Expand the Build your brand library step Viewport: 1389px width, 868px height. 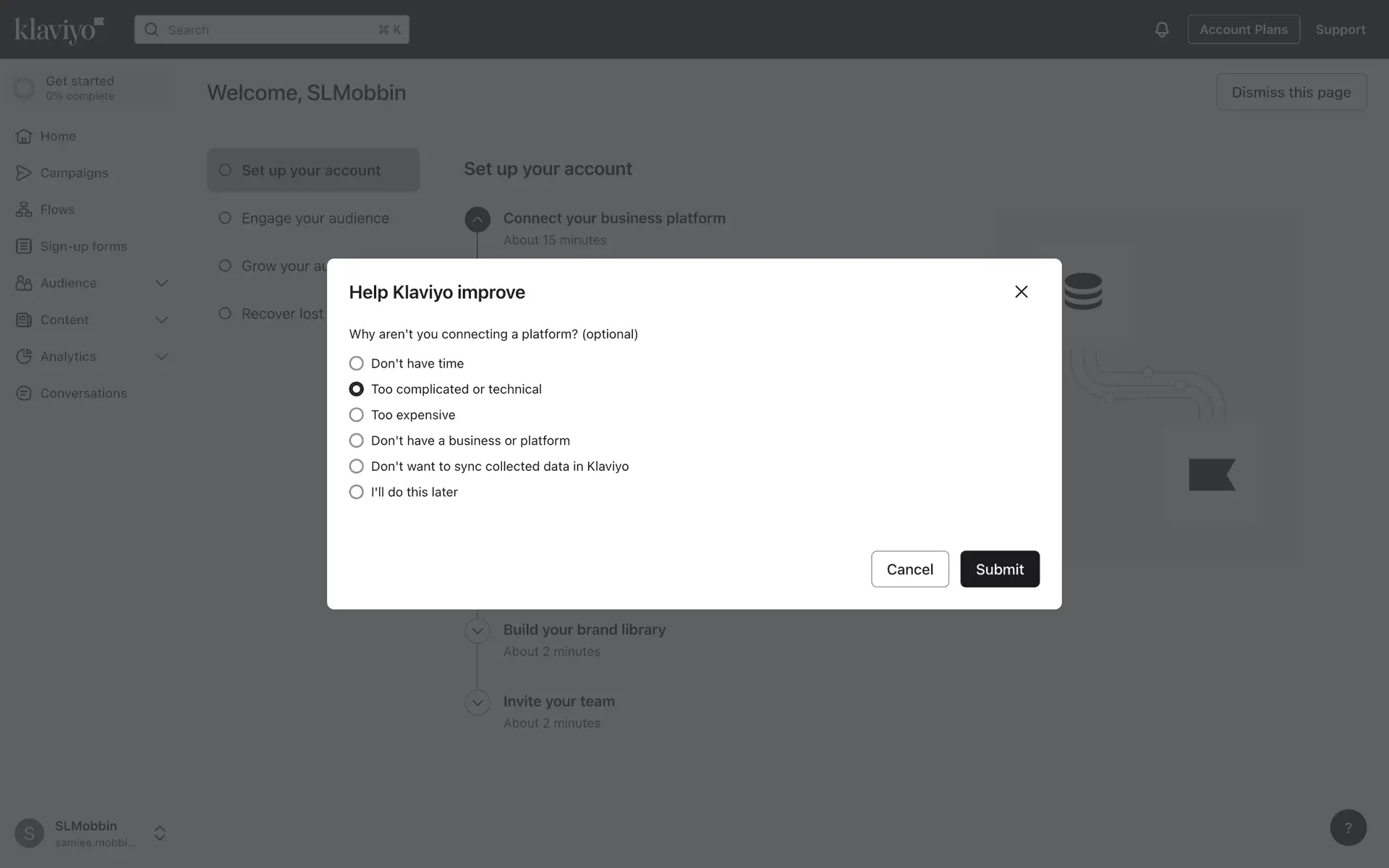click(x=477, y=631)
